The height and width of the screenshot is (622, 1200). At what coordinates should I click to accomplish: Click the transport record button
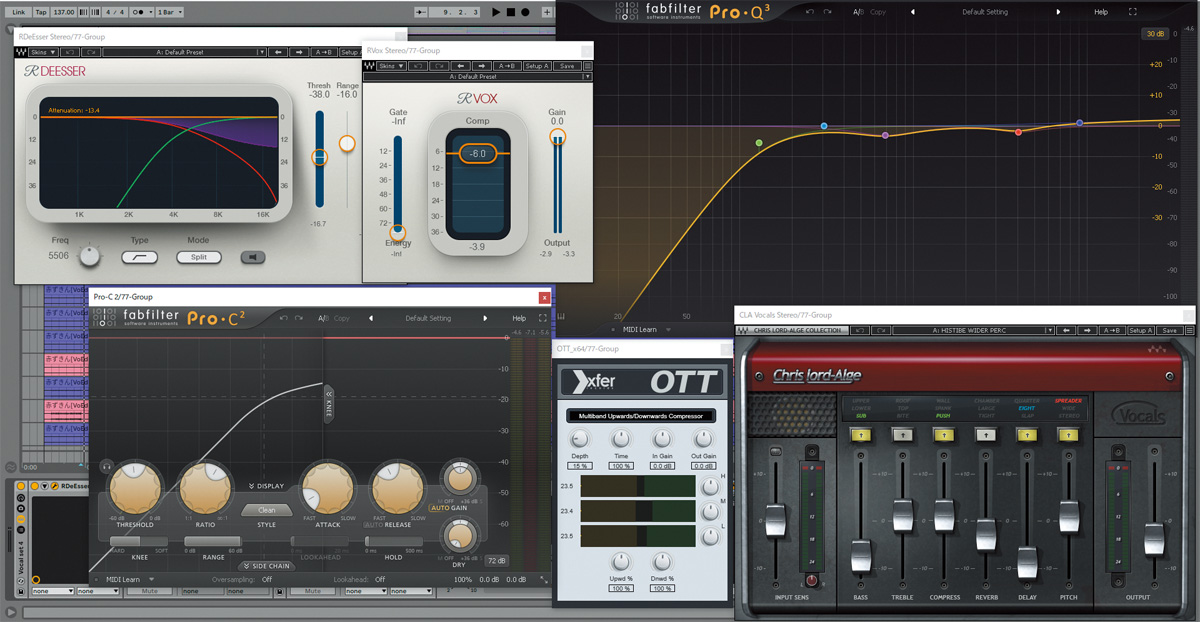pos(527,12)
